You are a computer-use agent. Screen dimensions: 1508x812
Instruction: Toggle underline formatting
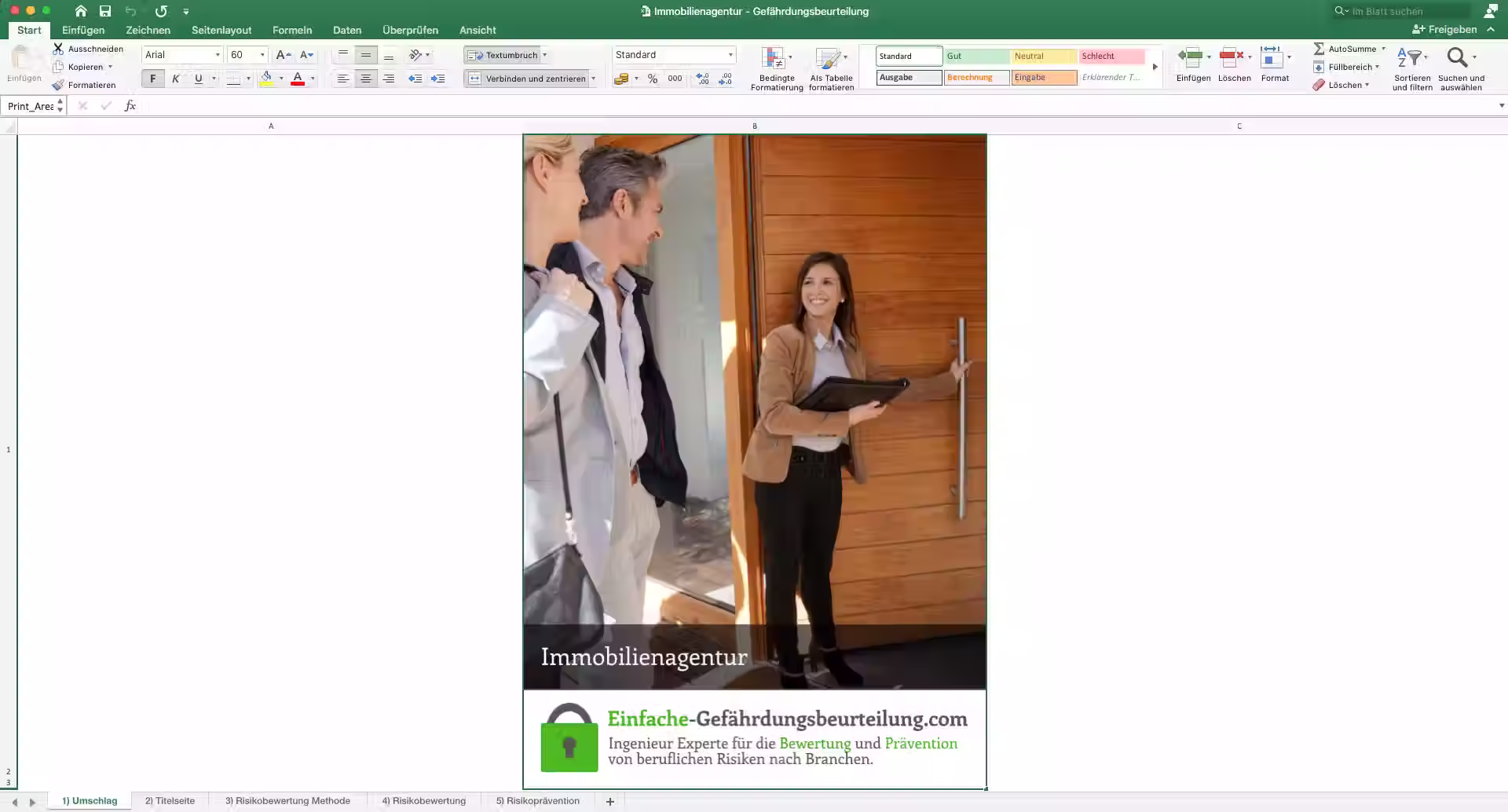(198, 78)
